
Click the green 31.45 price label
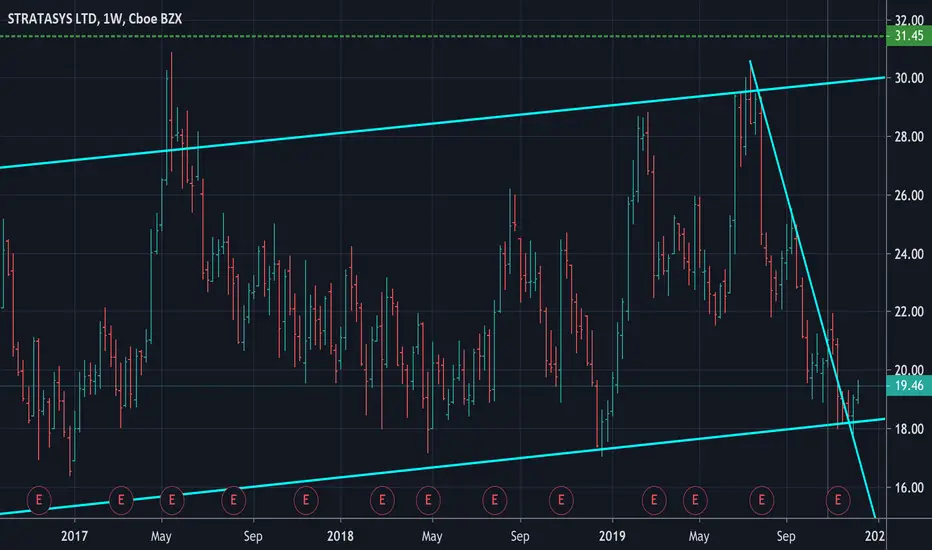coord(909,36)
